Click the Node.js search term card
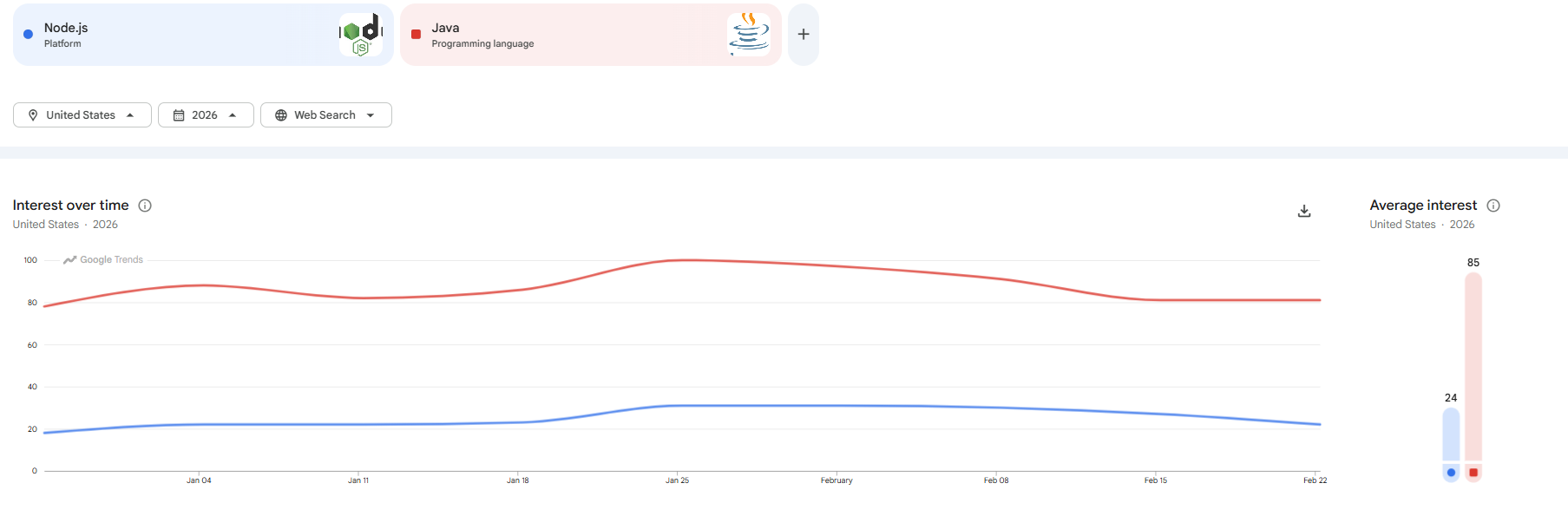Viewport: 1568px width, 529px height. 203,35
